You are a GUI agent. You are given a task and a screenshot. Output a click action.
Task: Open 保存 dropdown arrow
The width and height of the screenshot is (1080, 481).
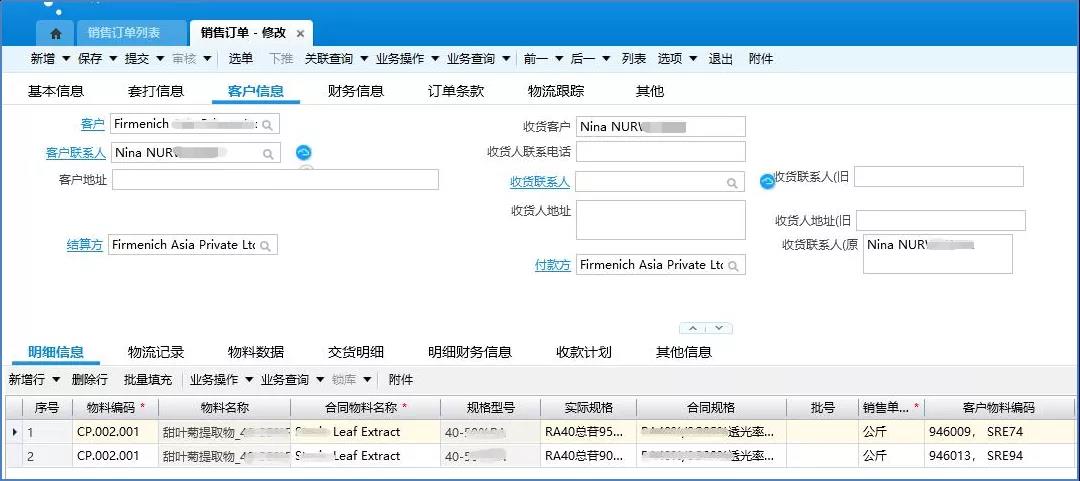[113, 59]
